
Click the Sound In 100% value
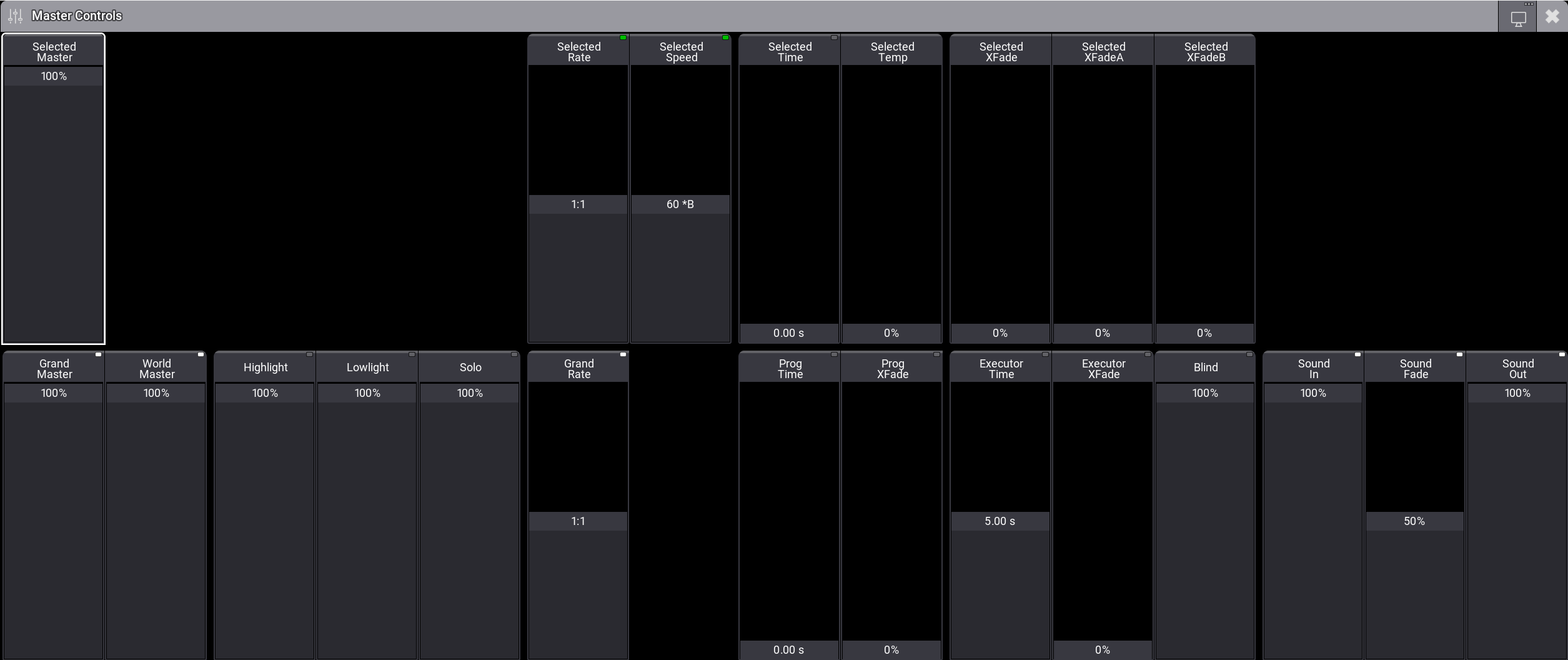[1312, 393]
